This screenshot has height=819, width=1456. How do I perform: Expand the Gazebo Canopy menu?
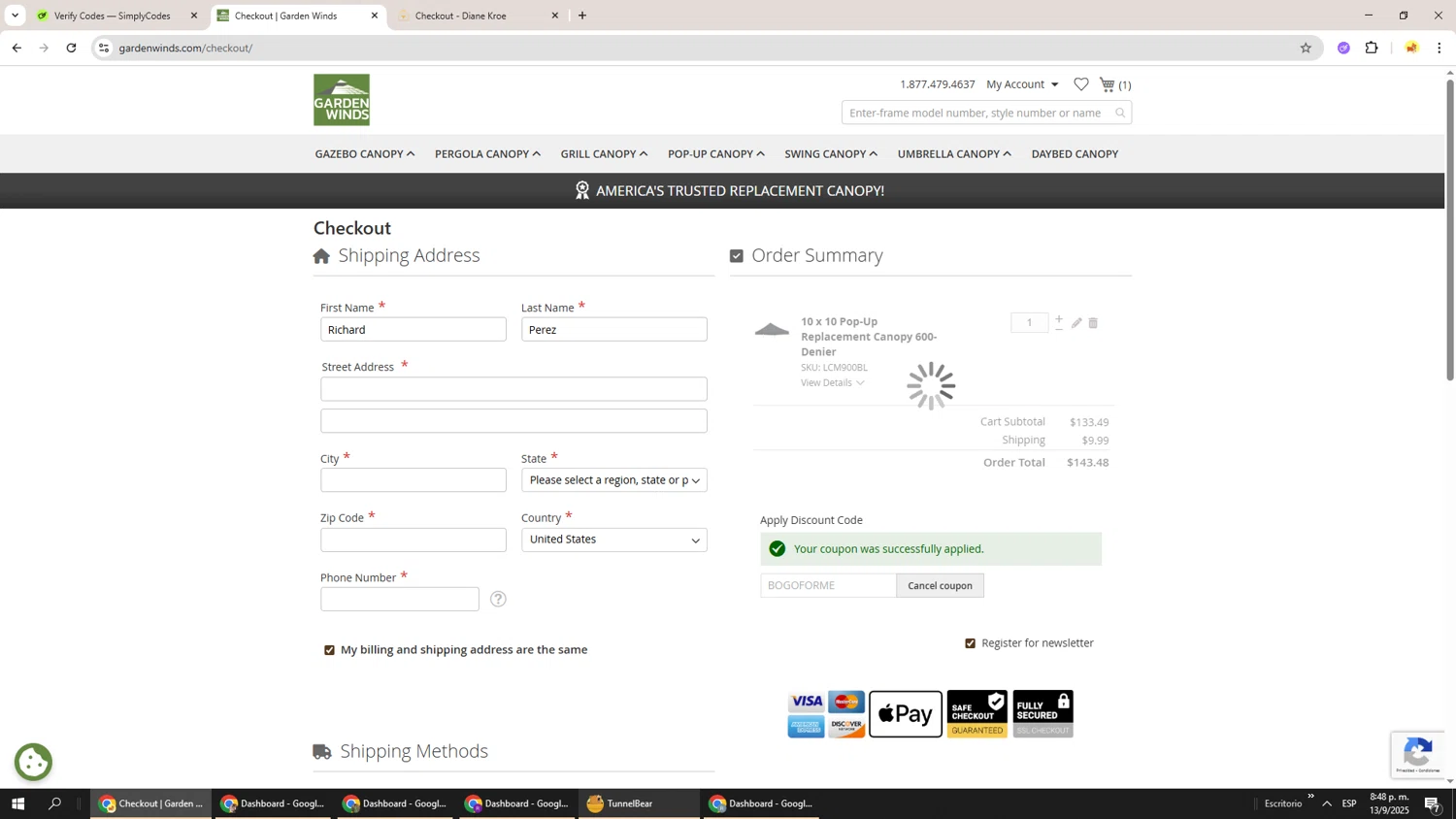364,154
